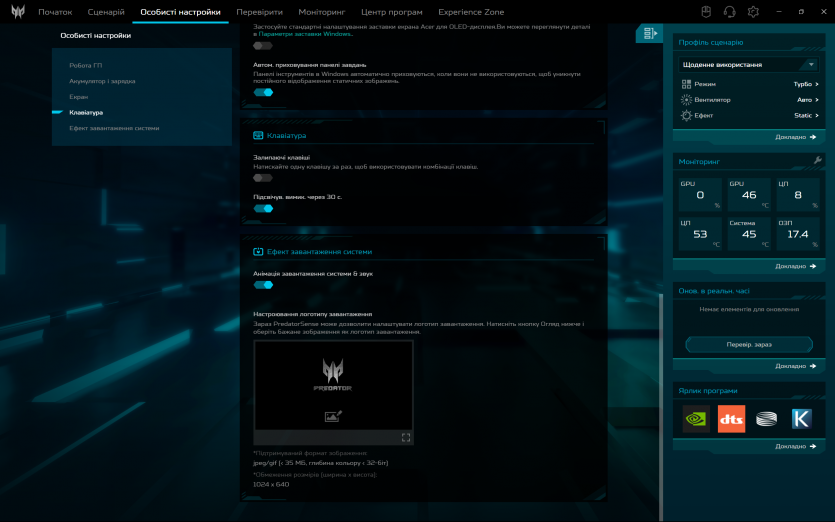The height and width of the screenshot is (522, 835).
Task: Expand the boot logo preview fullscreen
Action: (x=406, y=437)
